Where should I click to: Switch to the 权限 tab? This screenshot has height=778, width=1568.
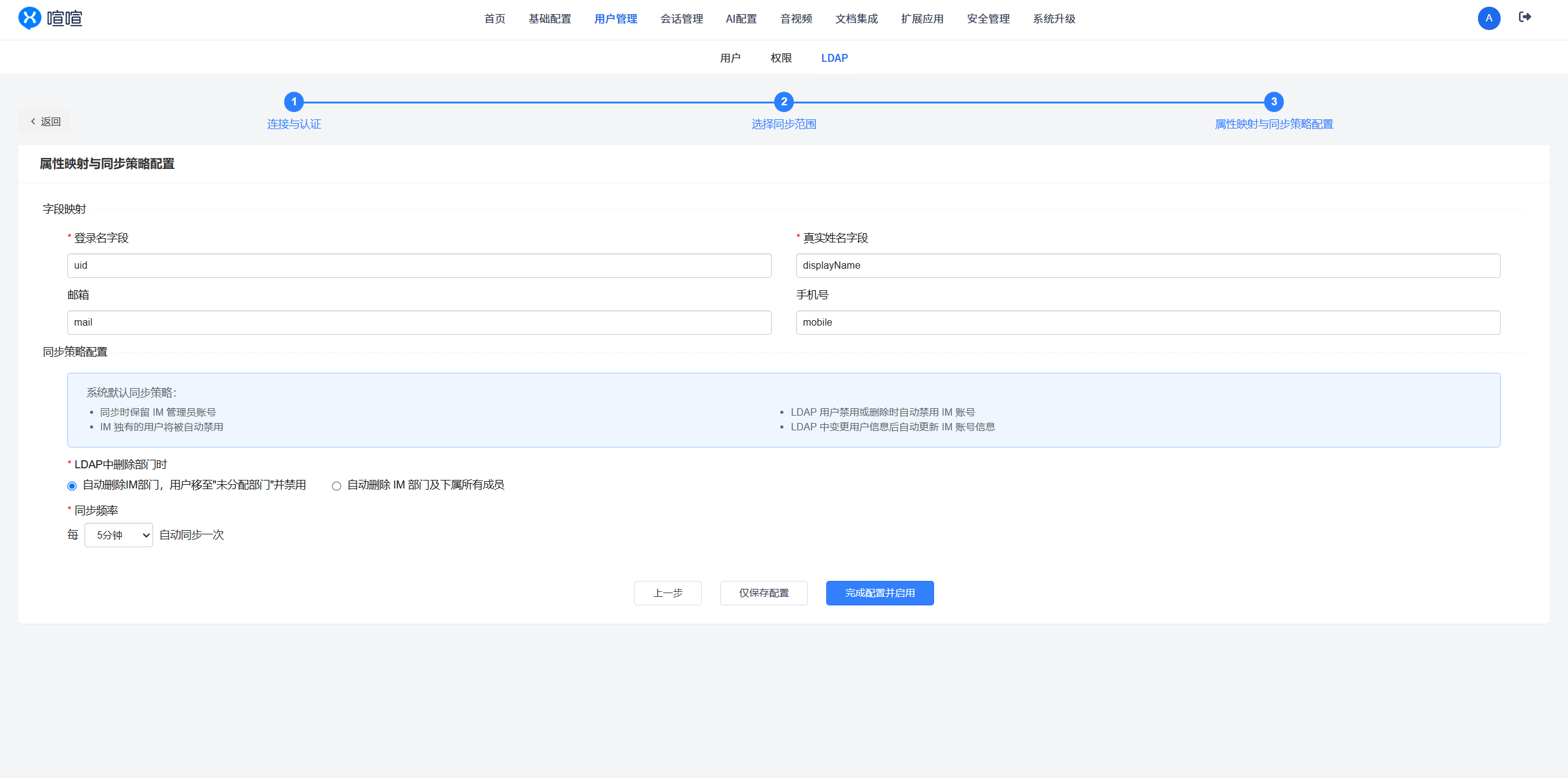(781, 58)
